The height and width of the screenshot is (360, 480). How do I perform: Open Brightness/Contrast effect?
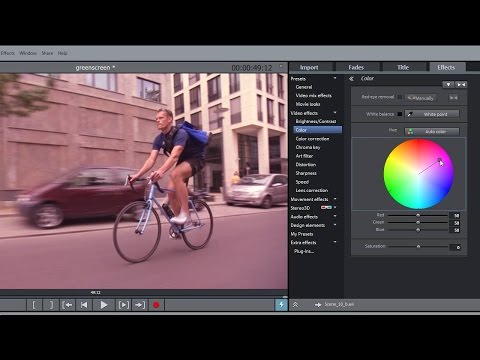pos(316,121)
